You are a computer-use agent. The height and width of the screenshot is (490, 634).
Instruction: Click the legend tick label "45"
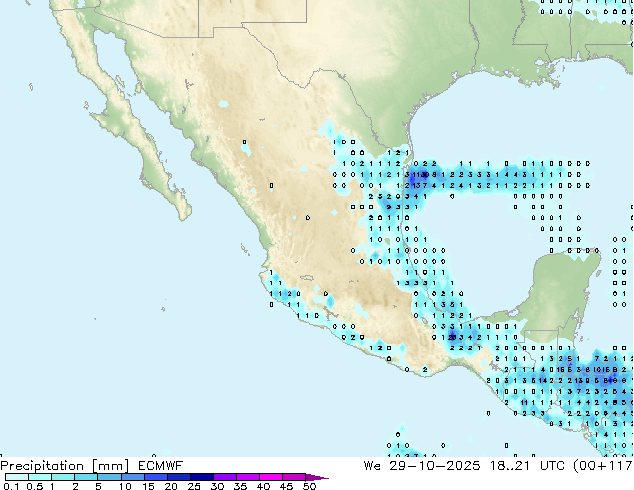click(x=287, y=486)
